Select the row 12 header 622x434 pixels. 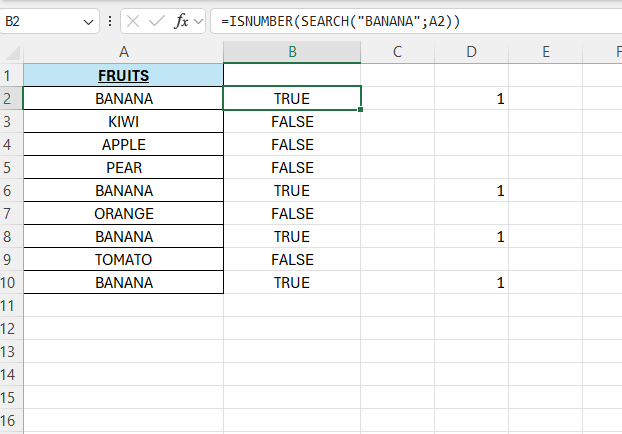(x=11, y=328)
